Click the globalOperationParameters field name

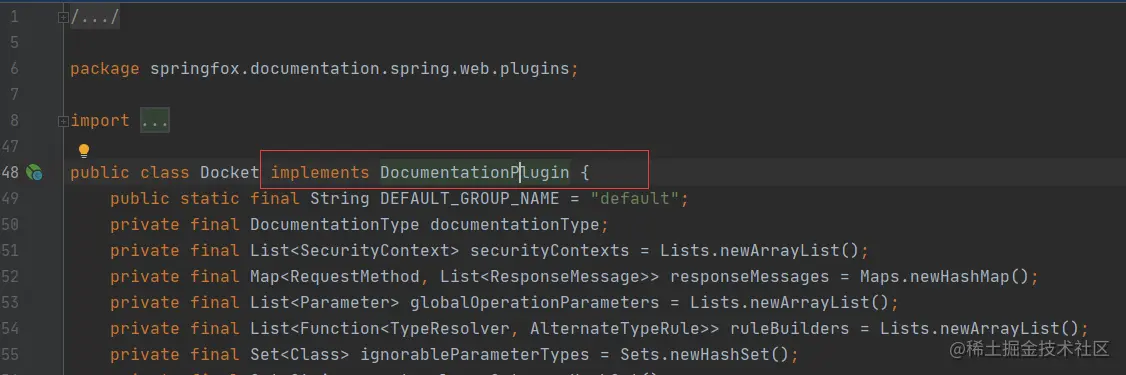point(534,302)
